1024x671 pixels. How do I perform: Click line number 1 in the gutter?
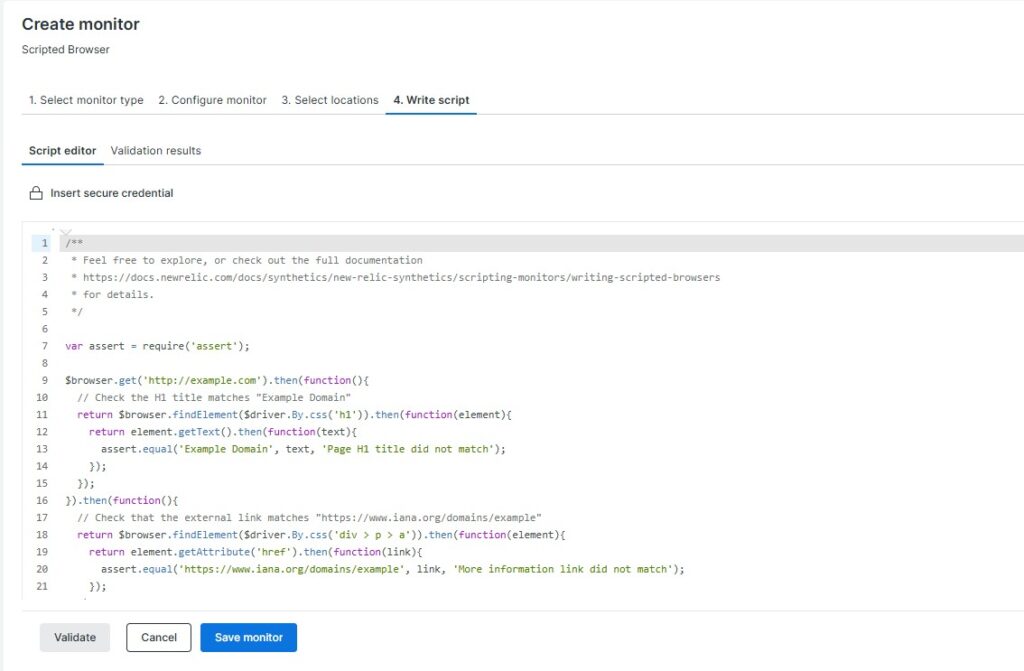pos(44,243)
